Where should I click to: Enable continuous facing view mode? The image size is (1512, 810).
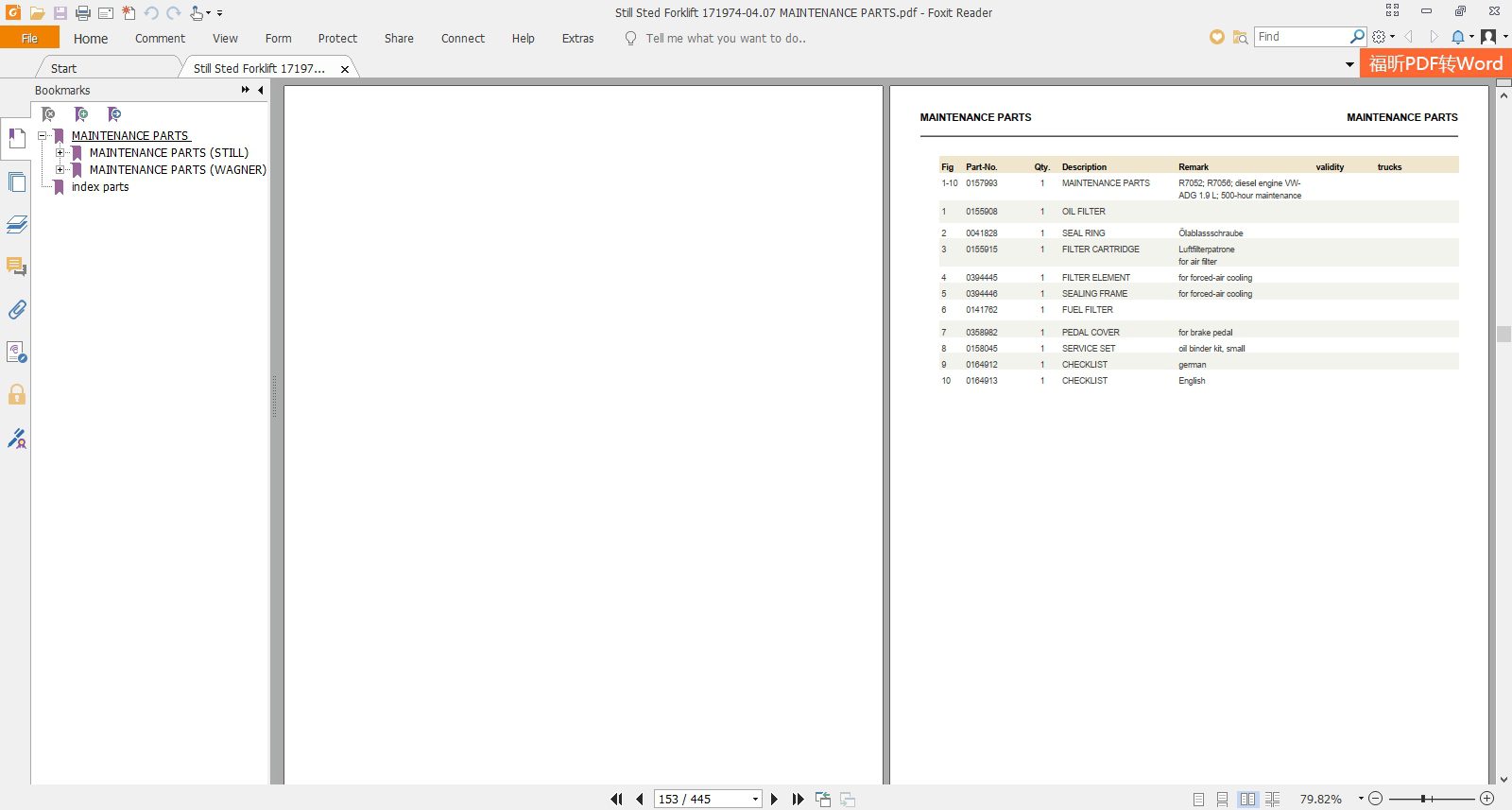click(x=1273, y=800)
